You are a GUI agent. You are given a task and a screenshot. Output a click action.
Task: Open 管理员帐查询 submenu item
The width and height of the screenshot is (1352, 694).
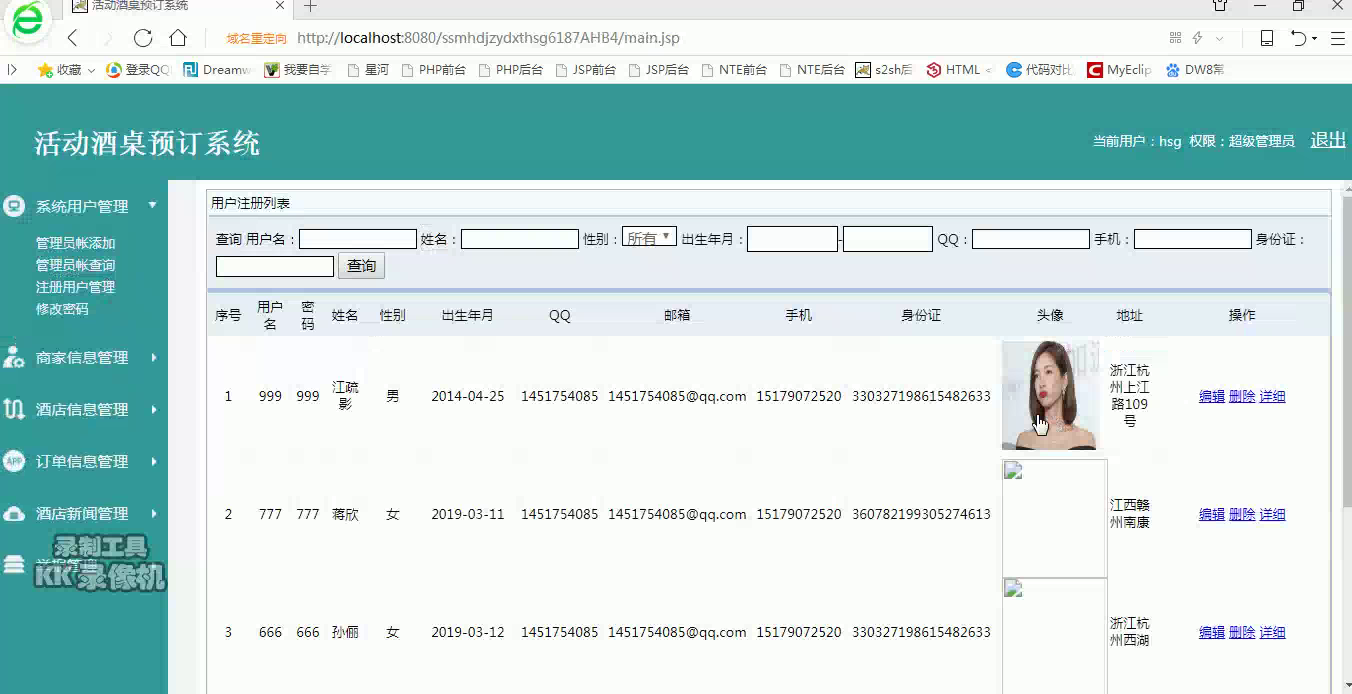[76, 265]
